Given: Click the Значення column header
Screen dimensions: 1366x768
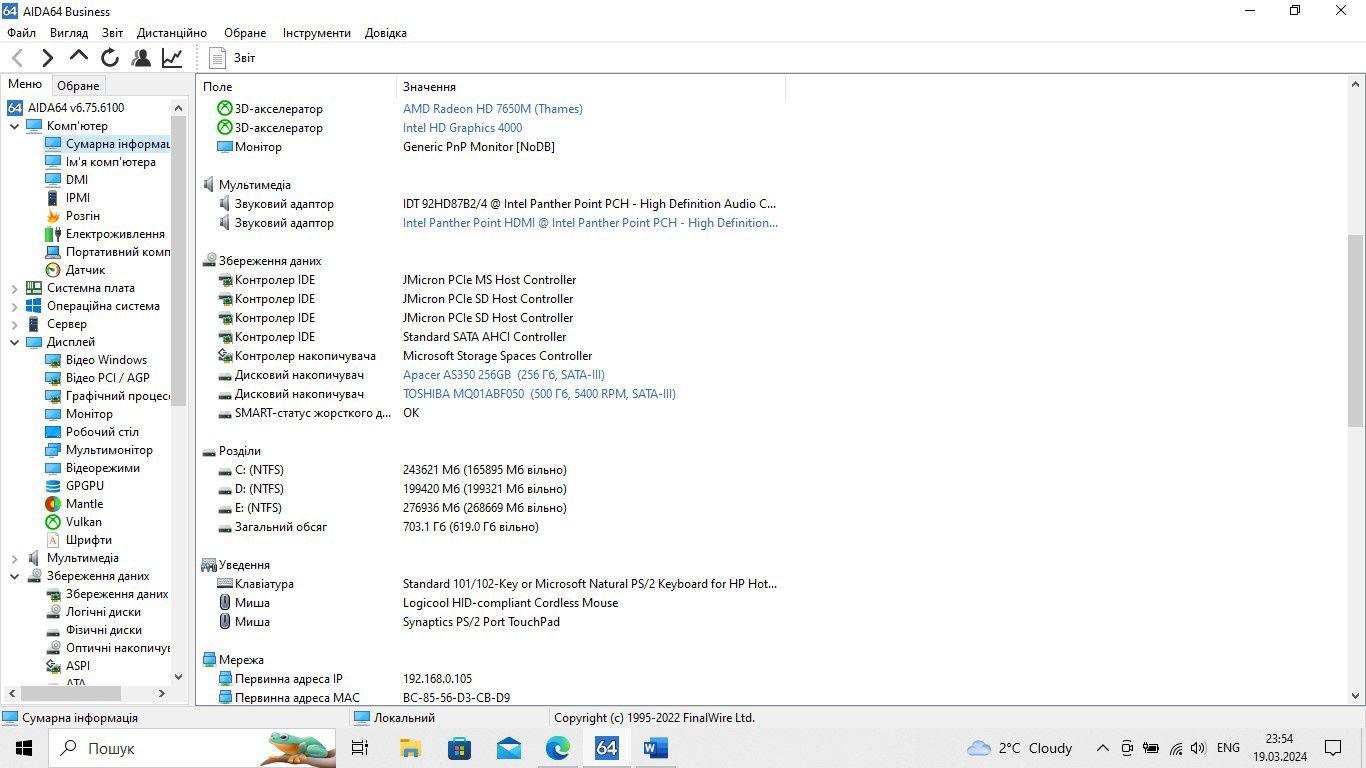Looking at the screenshot, I should [x=591, y=87].
